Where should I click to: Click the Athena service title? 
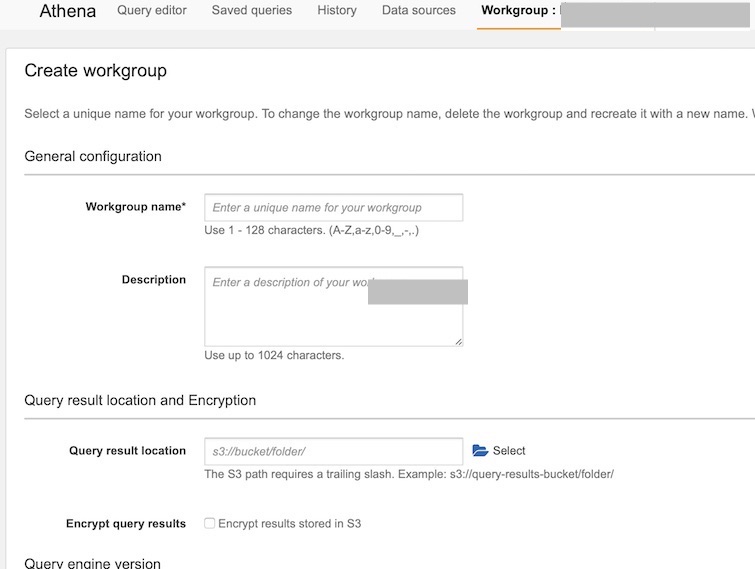pos(68,12)
